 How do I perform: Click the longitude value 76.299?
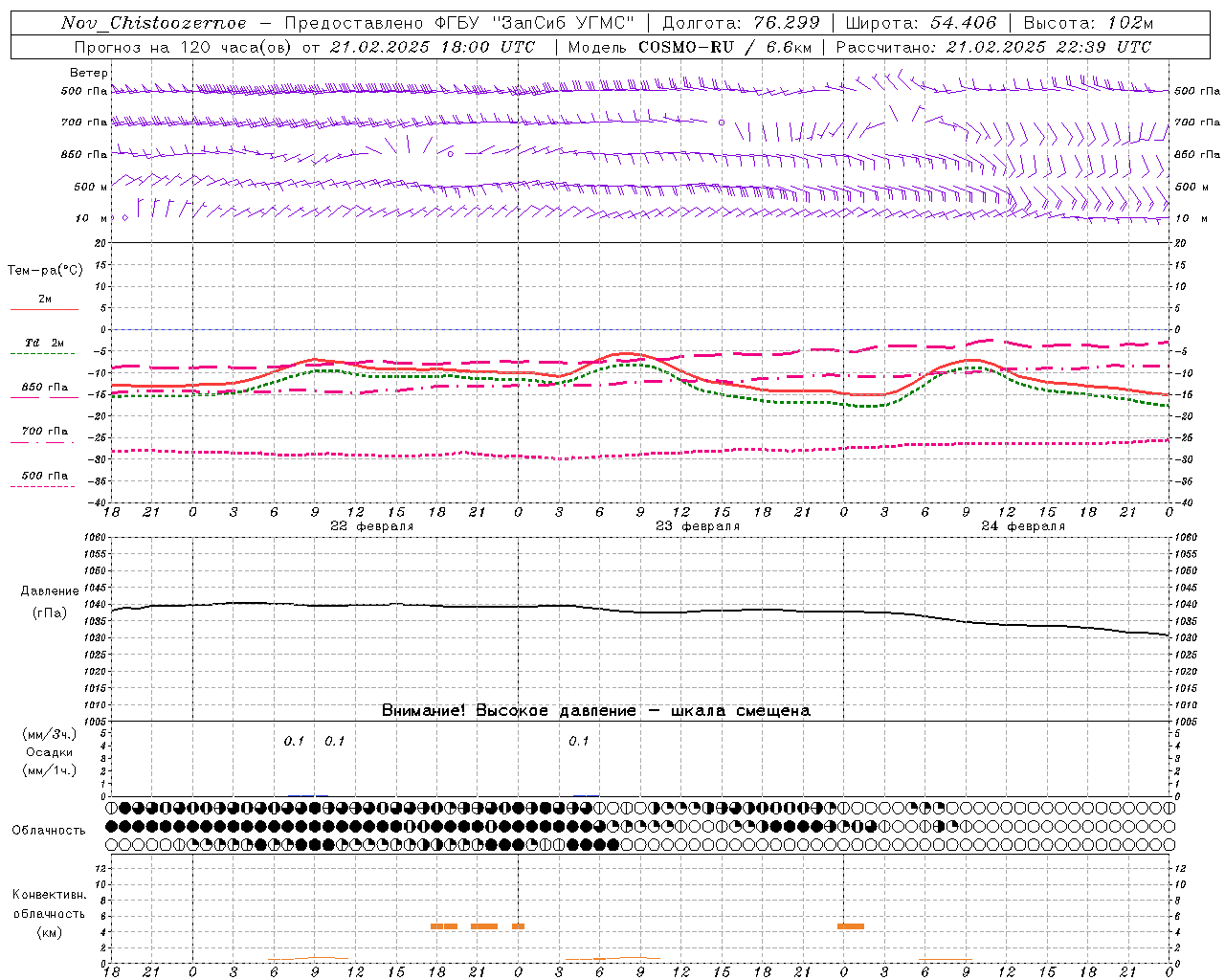pyautogui.click(x=787, y=23)
